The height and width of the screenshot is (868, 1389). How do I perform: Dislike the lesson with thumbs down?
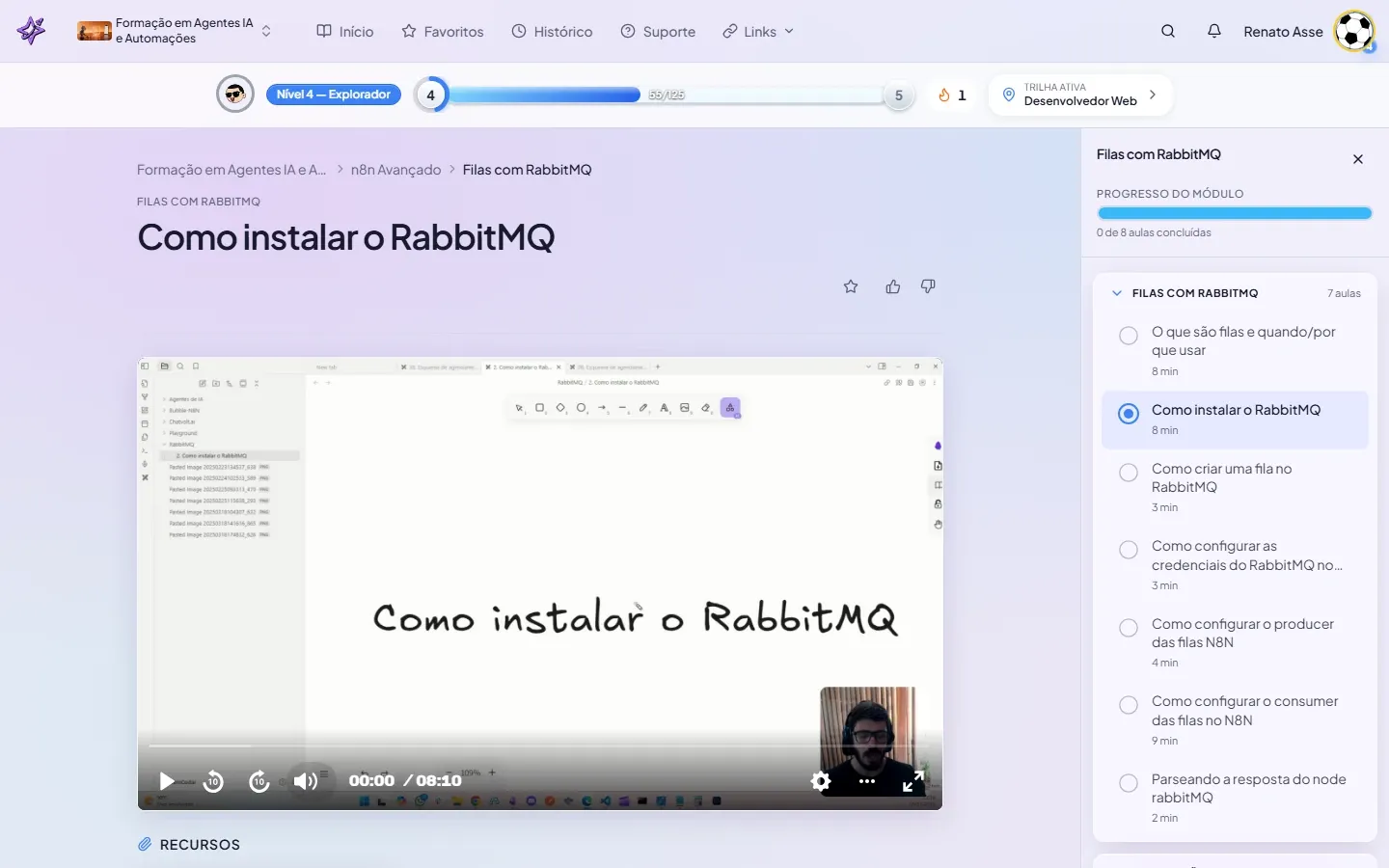point(928,286)
